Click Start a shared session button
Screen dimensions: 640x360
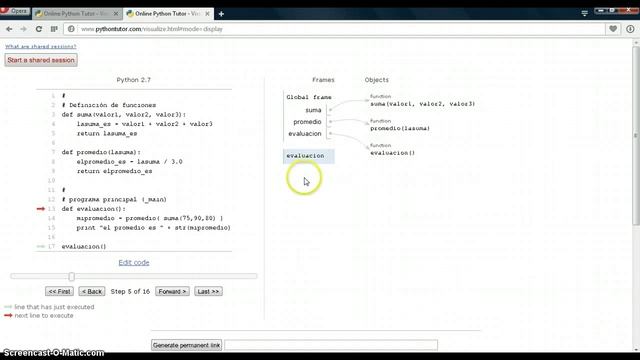tap(41, 60)
